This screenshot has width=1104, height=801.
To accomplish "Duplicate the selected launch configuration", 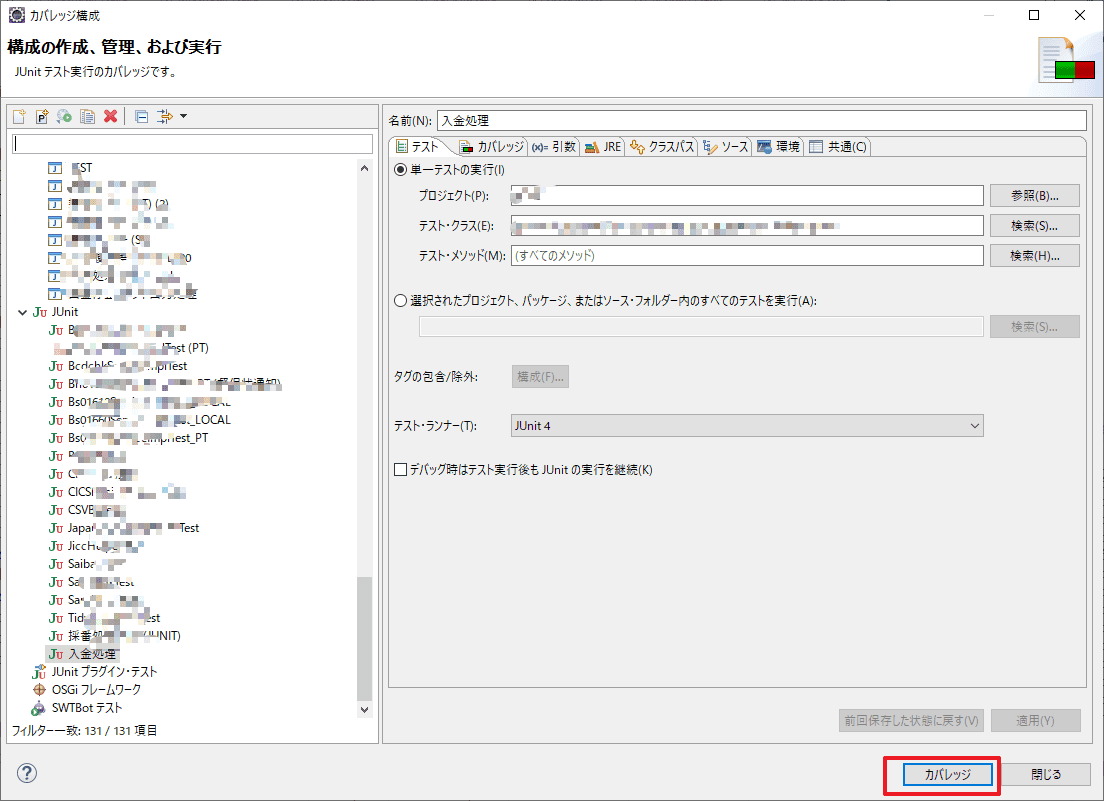I will pyautogui.click(x=88, y=117).
